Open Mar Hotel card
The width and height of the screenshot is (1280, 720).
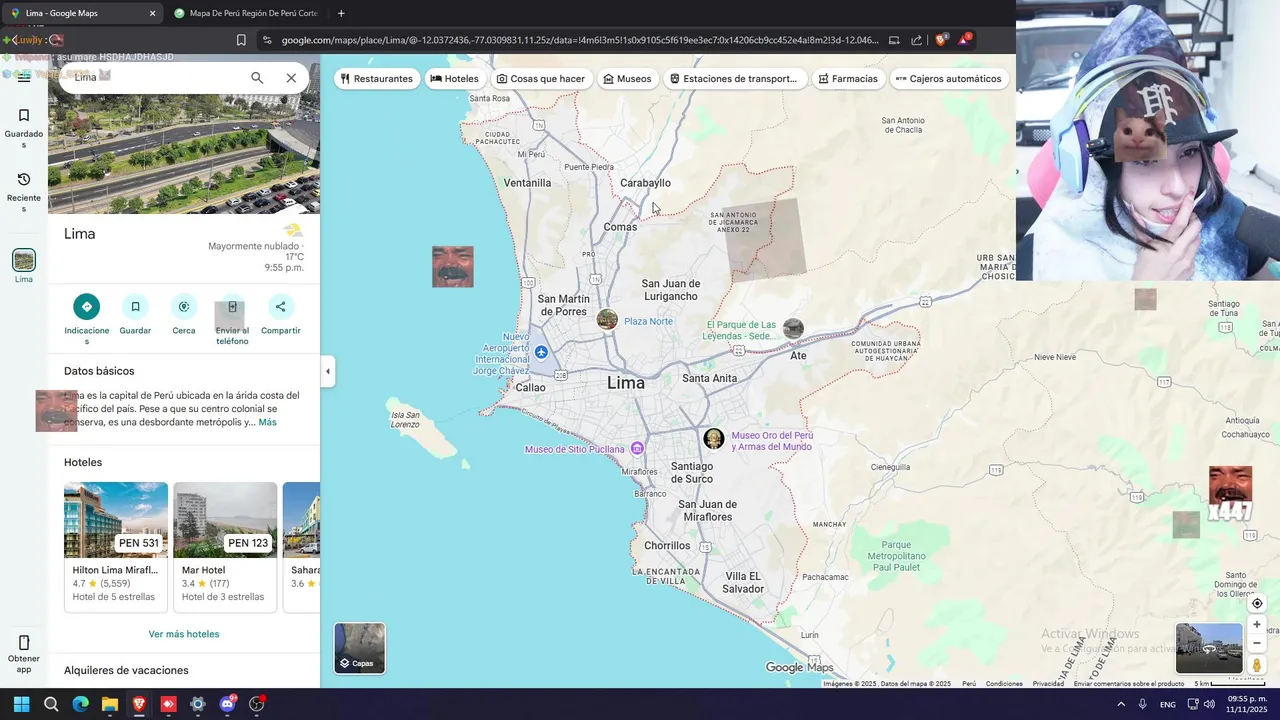tap(225, 547)
